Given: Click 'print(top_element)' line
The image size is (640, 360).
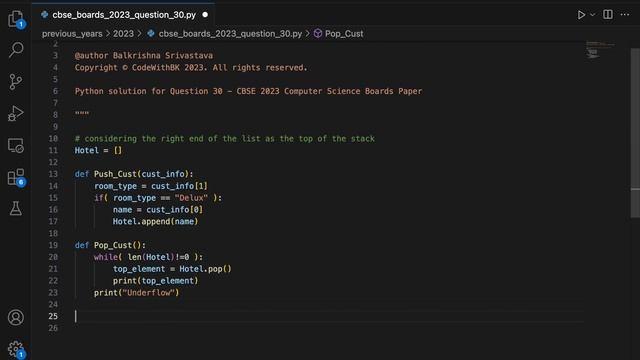Looking at the screenshot, I should tap(156, 281).
